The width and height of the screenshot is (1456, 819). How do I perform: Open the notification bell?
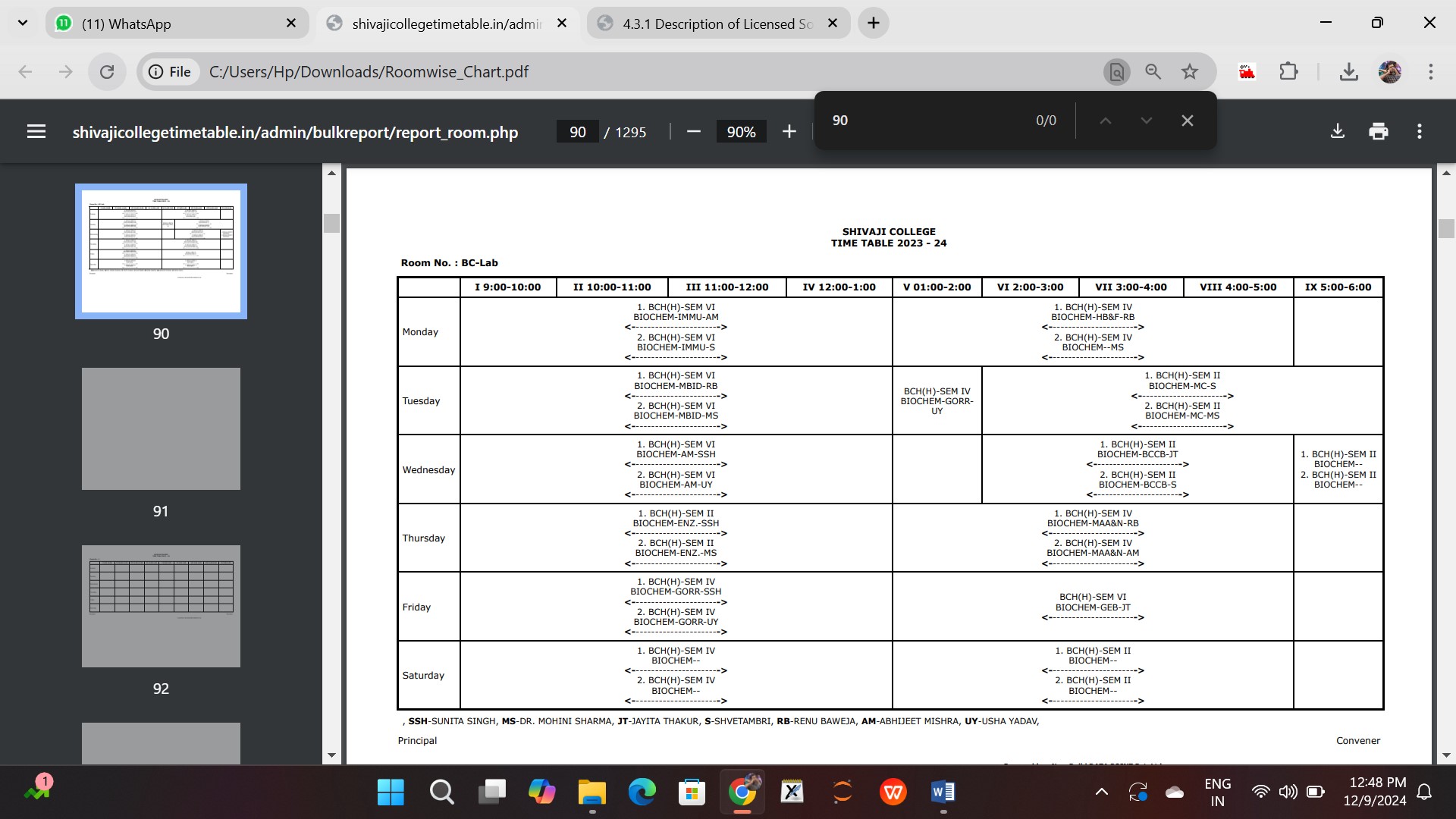coord(1424,792)
